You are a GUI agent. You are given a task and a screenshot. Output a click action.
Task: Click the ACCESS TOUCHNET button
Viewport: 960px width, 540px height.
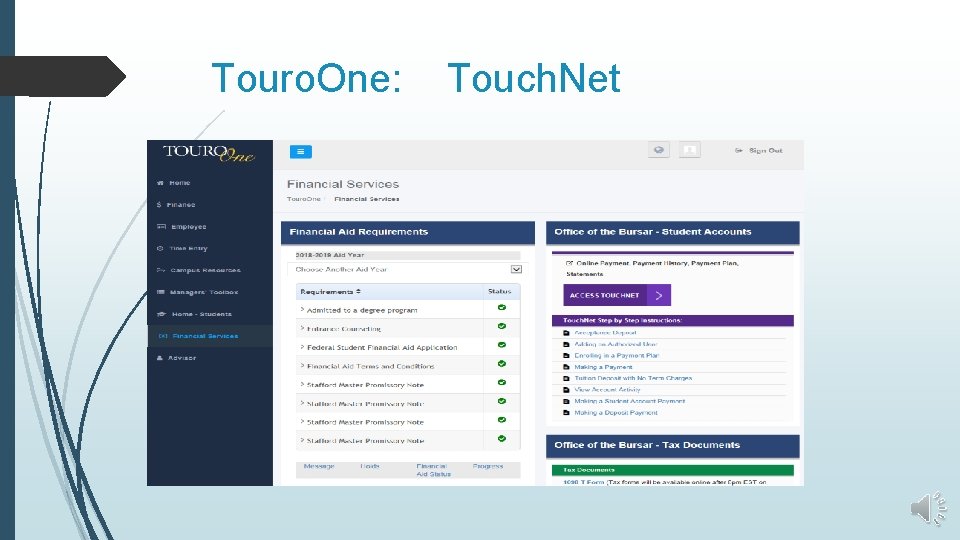[617, 295]
